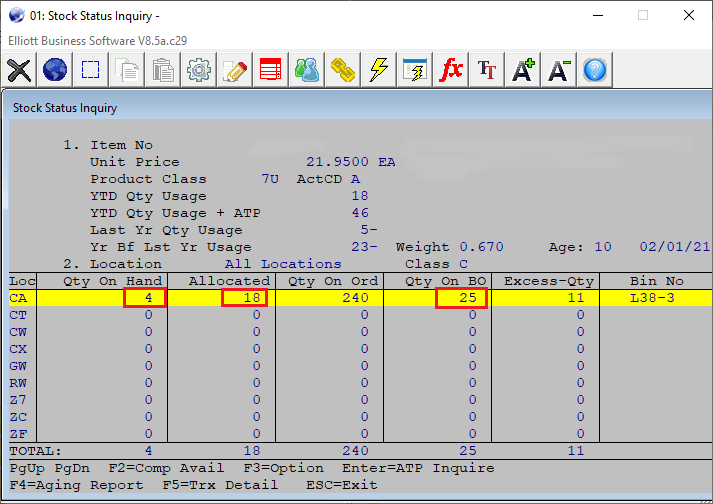Click the Age value 10
713x504 pixels.
pos(603,247)
